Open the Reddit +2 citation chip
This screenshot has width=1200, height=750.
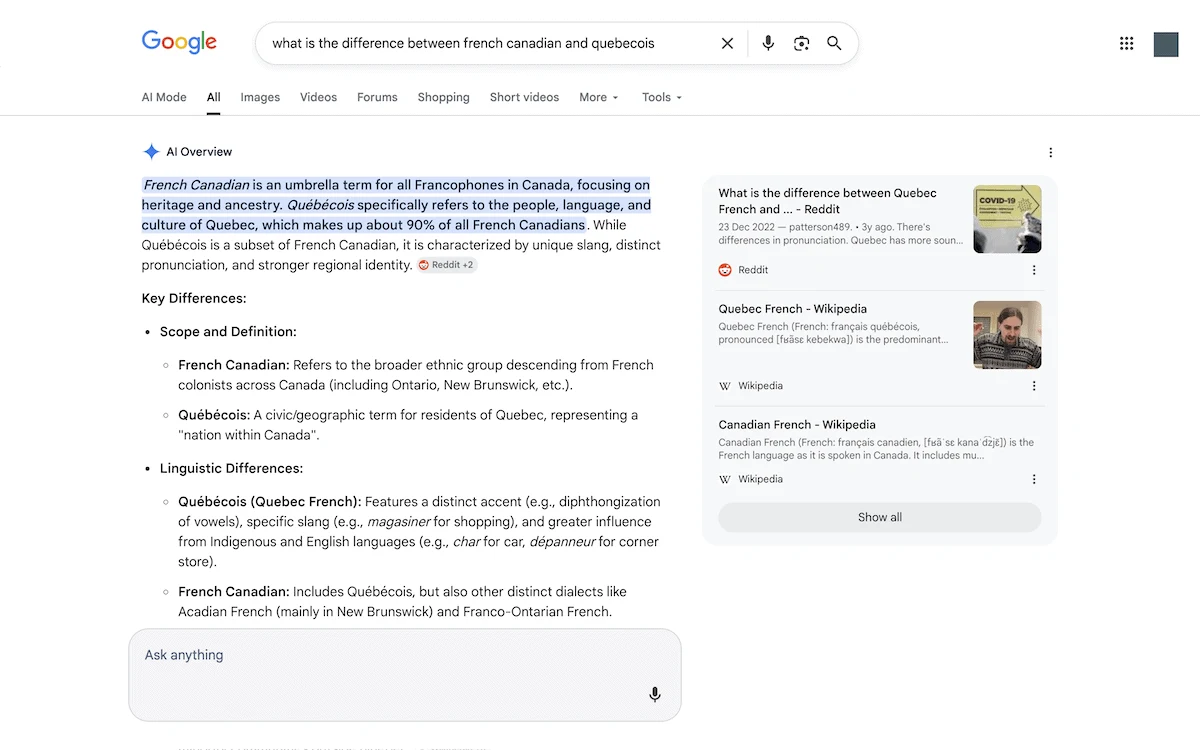(x=447, y=265)
